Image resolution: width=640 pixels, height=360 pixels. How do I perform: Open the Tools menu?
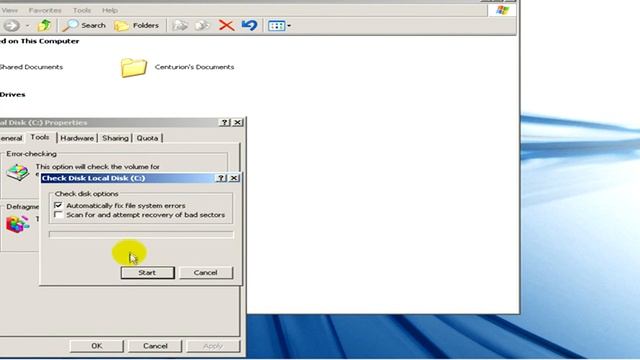pos(82,10)
